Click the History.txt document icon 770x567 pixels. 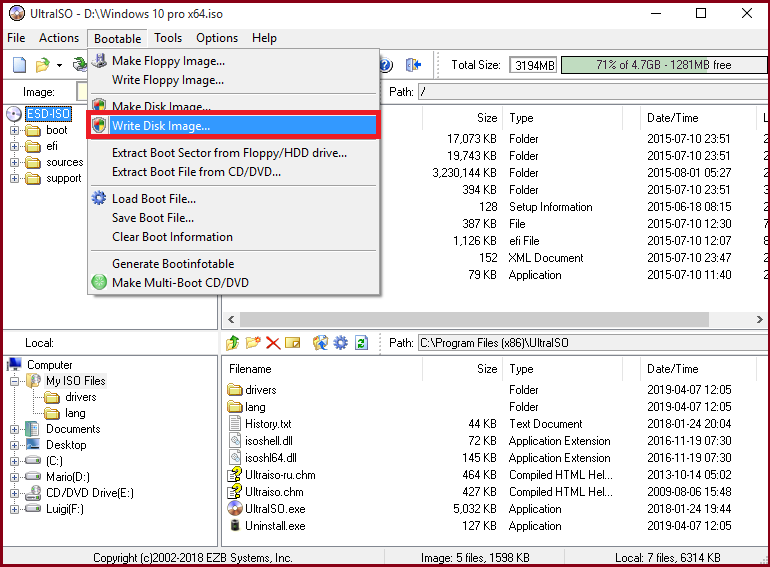[235, 423]
